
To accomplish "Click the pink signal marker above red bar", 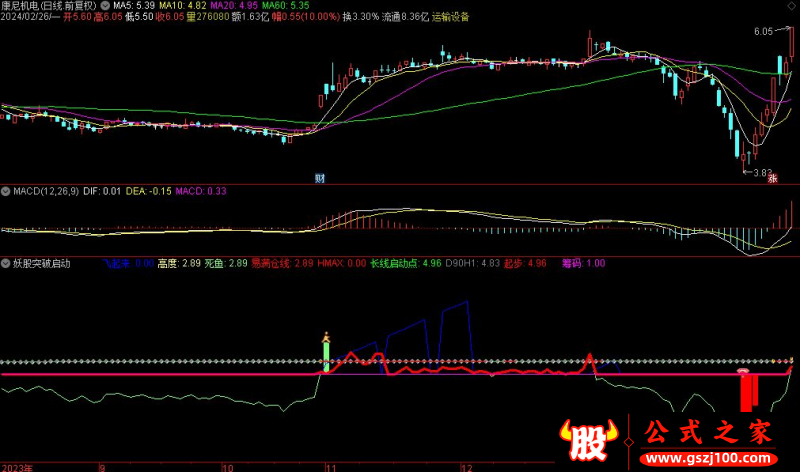I will 744,372.
